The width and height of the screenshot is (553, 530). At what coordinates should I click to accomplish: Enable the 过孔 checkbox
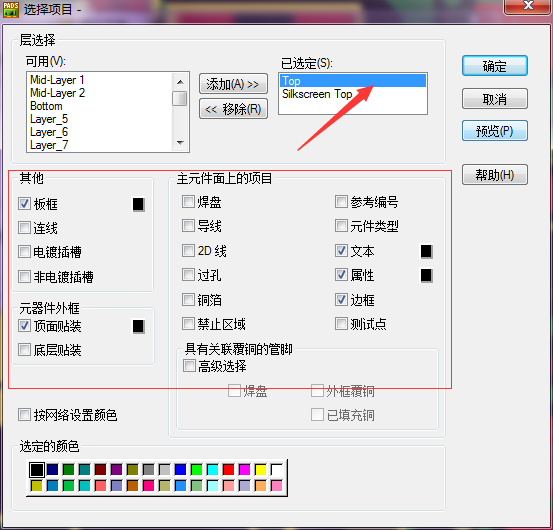pyautogui.click(x=188, y=275)
